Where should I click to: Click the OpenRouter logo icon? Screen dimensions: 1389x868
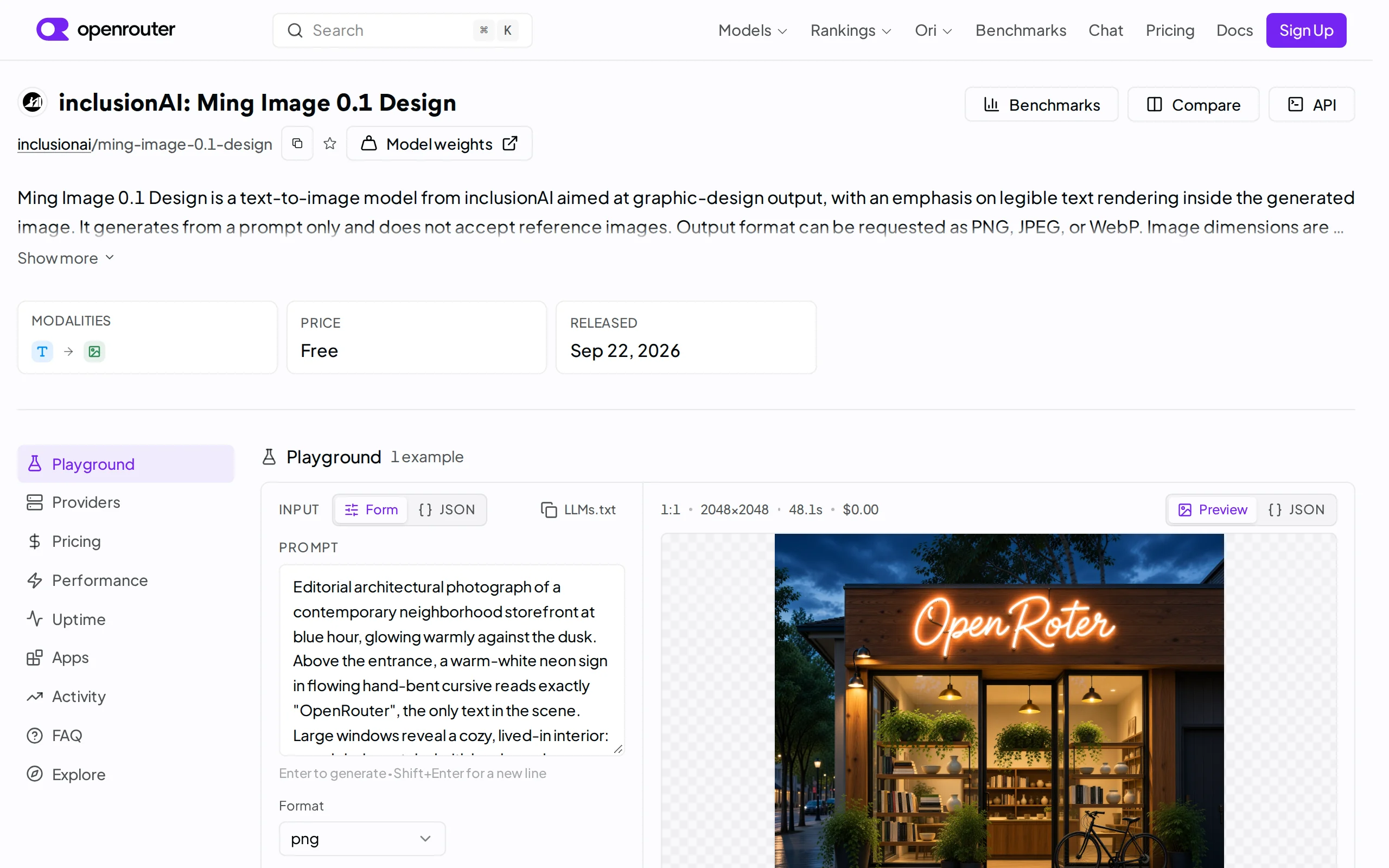[52, 30]
